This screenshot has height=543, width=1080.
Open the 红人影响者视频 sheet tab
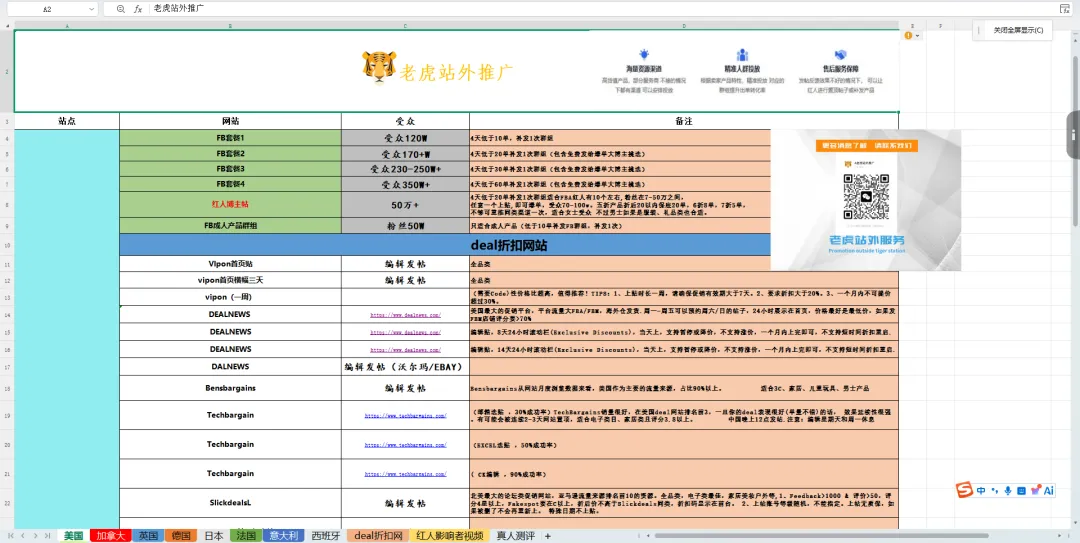(450, 535)
